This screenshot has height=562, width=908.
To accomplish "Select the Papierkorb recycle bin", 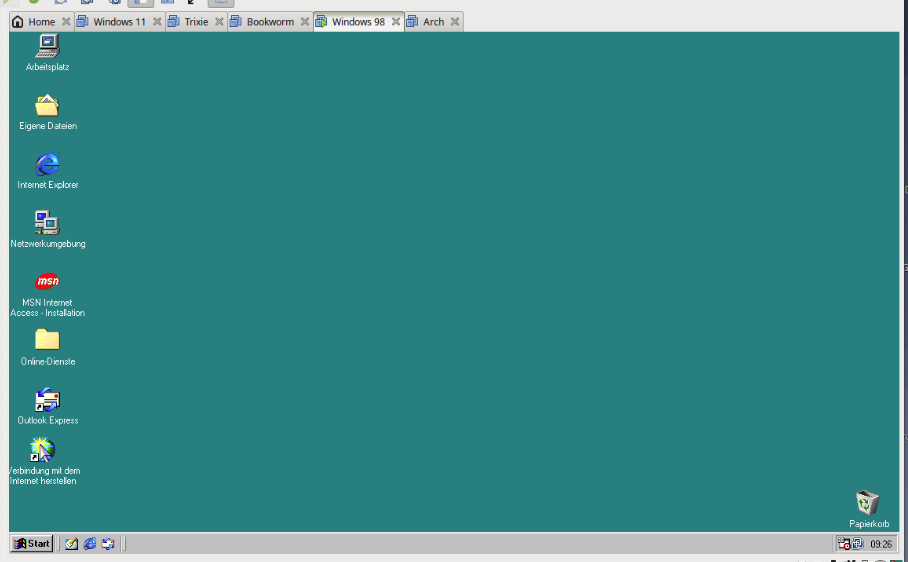I will click(x=868, y=503).
